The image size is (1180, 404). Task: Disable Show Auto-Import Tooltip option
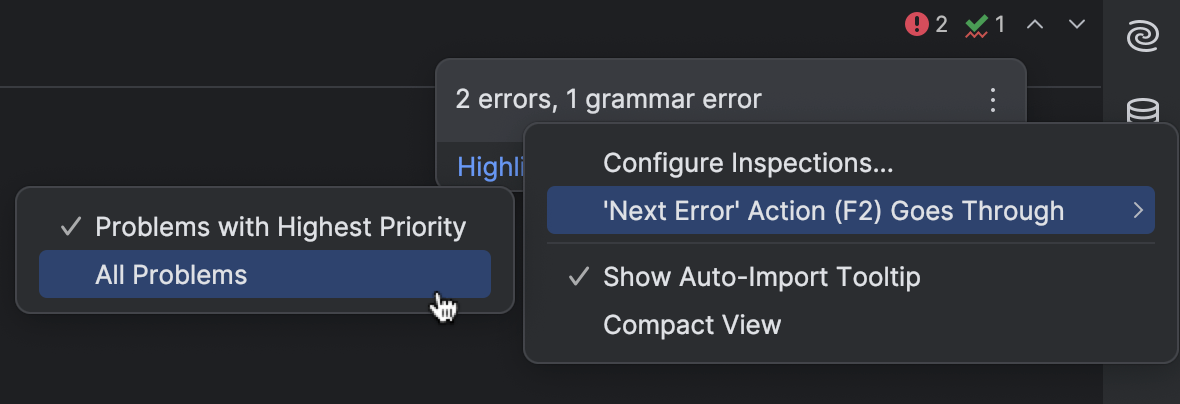[761, 277]
